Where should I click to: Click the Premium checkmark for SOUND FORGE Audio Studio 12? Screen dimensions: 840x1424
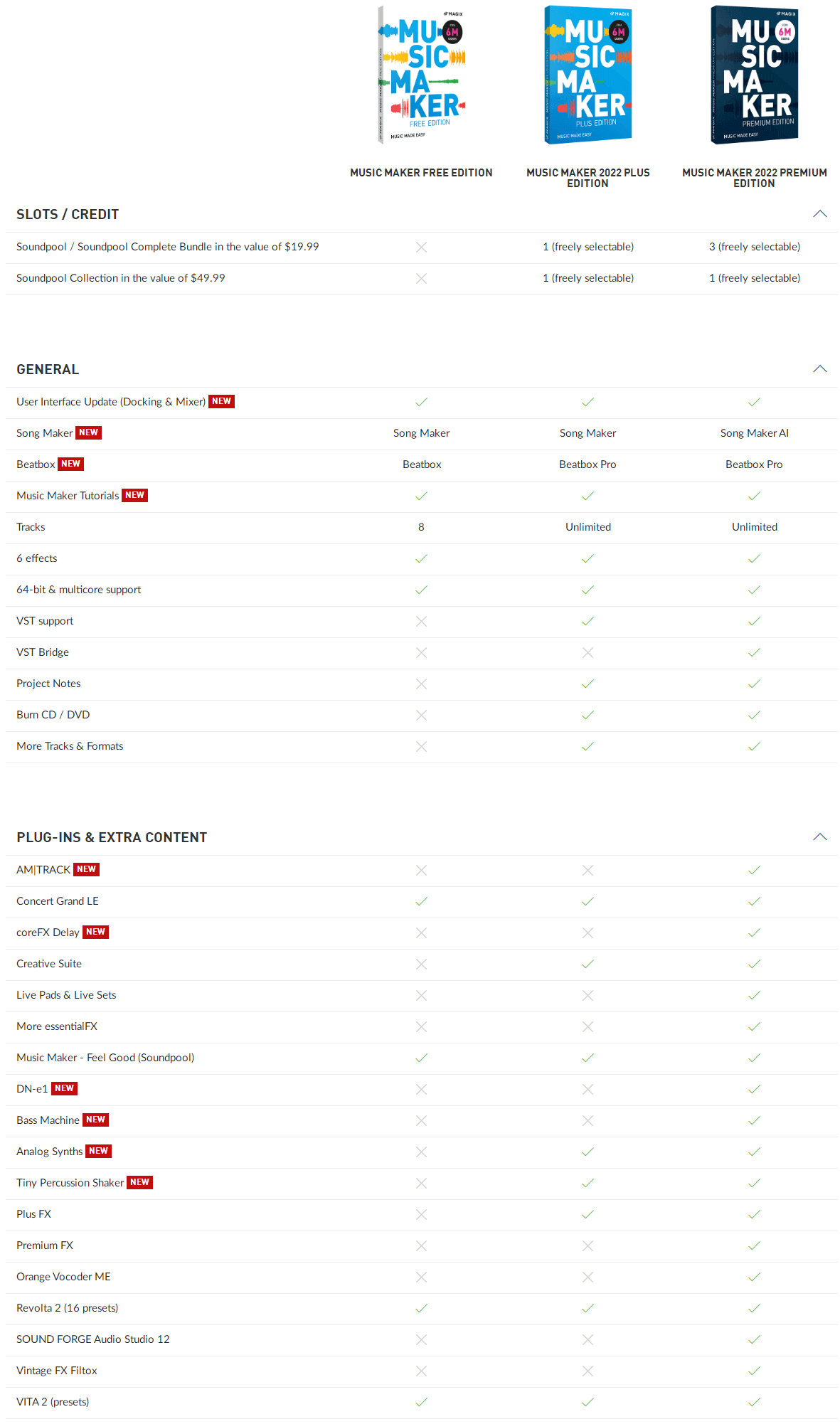[754, 1339]
